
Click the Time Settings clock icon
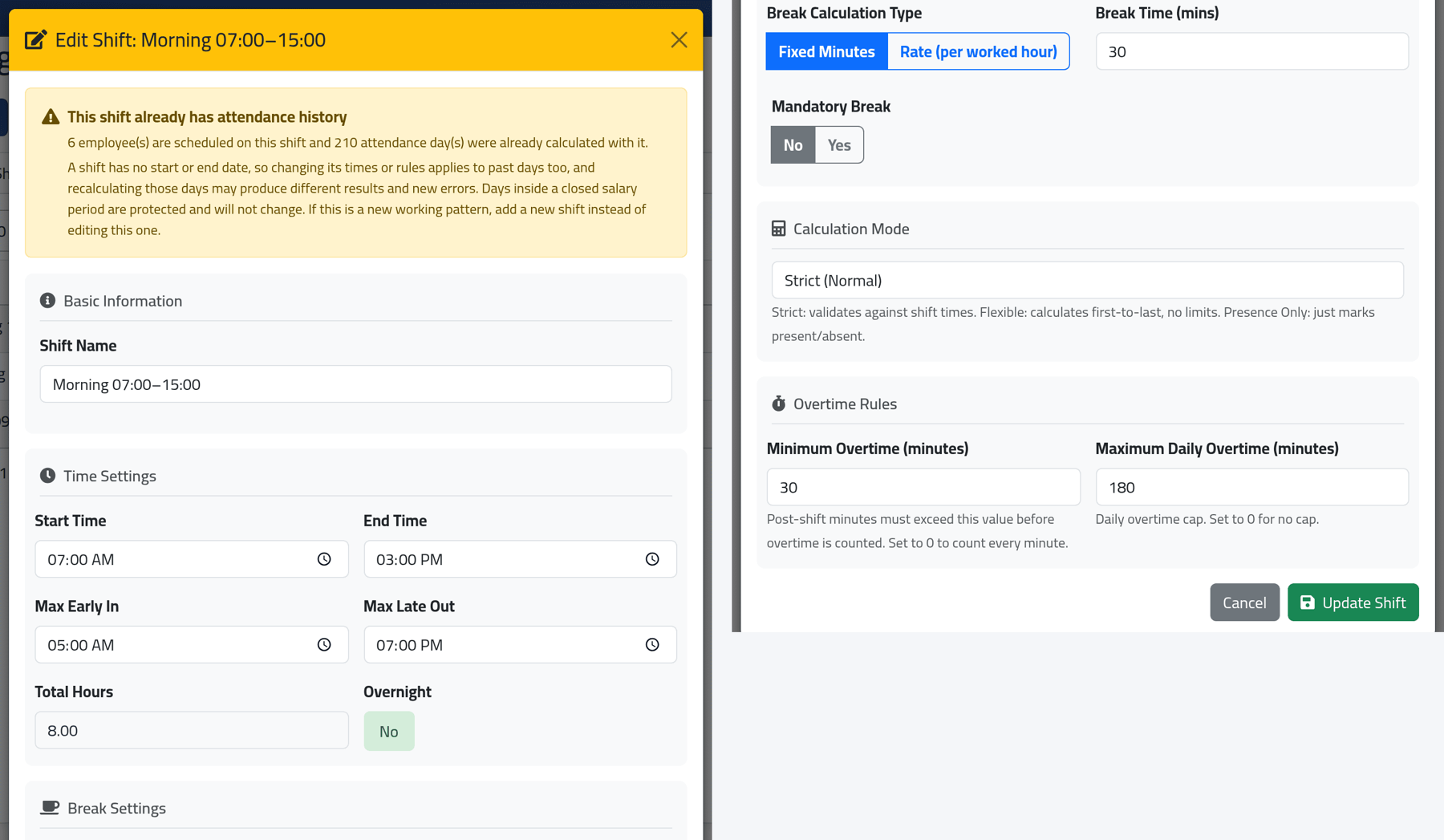point(48,476)
